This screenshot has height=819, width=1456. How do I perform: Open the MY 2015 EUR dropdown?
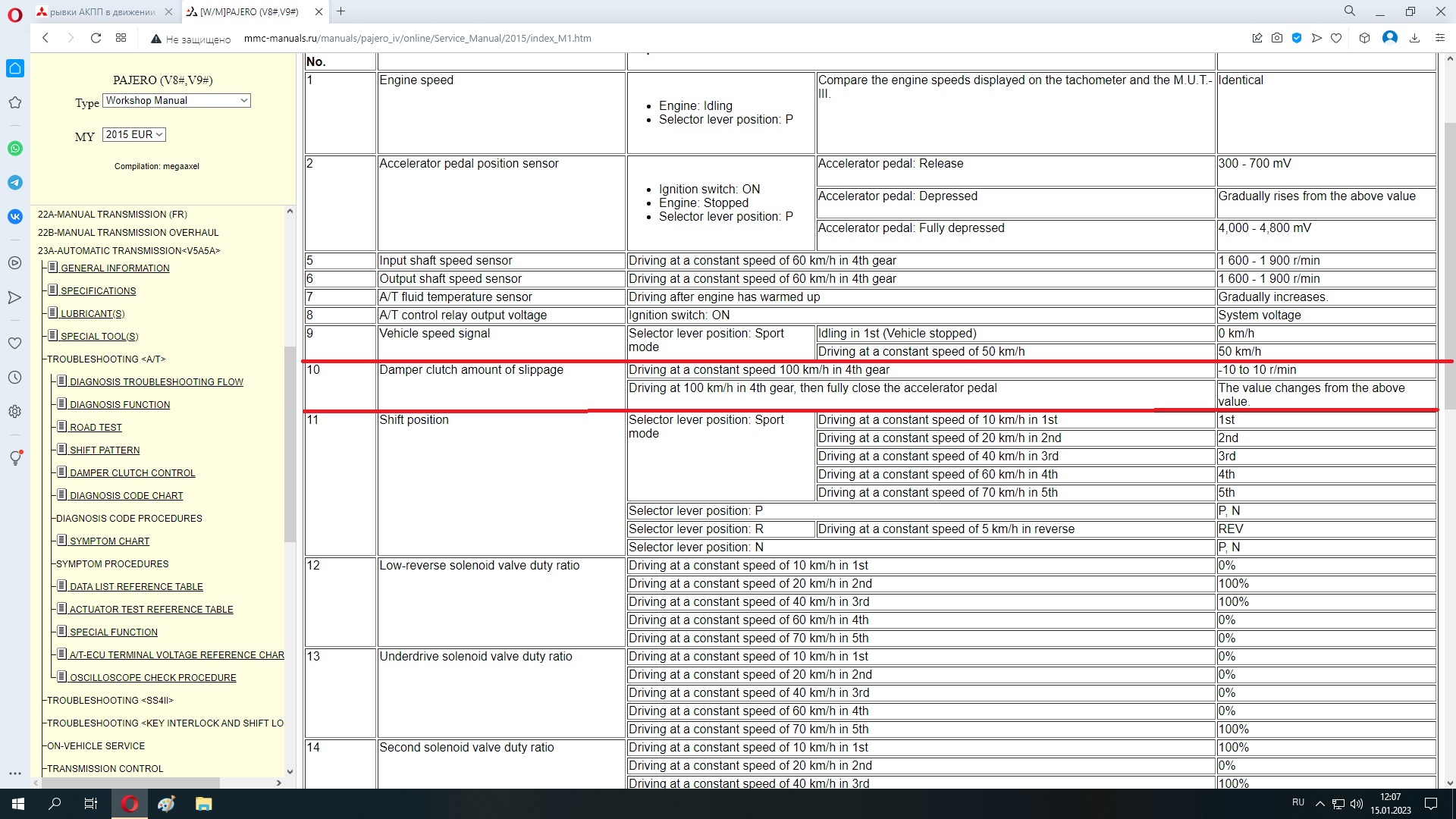(134, 135)
